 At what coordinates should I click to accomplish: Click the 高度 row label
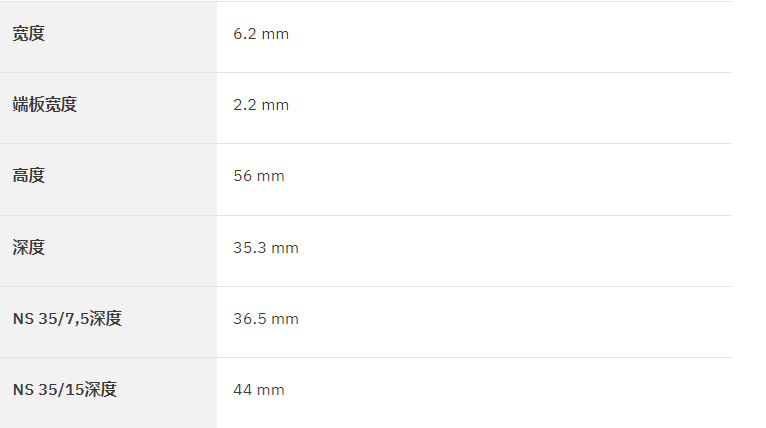tap(29, 175)
